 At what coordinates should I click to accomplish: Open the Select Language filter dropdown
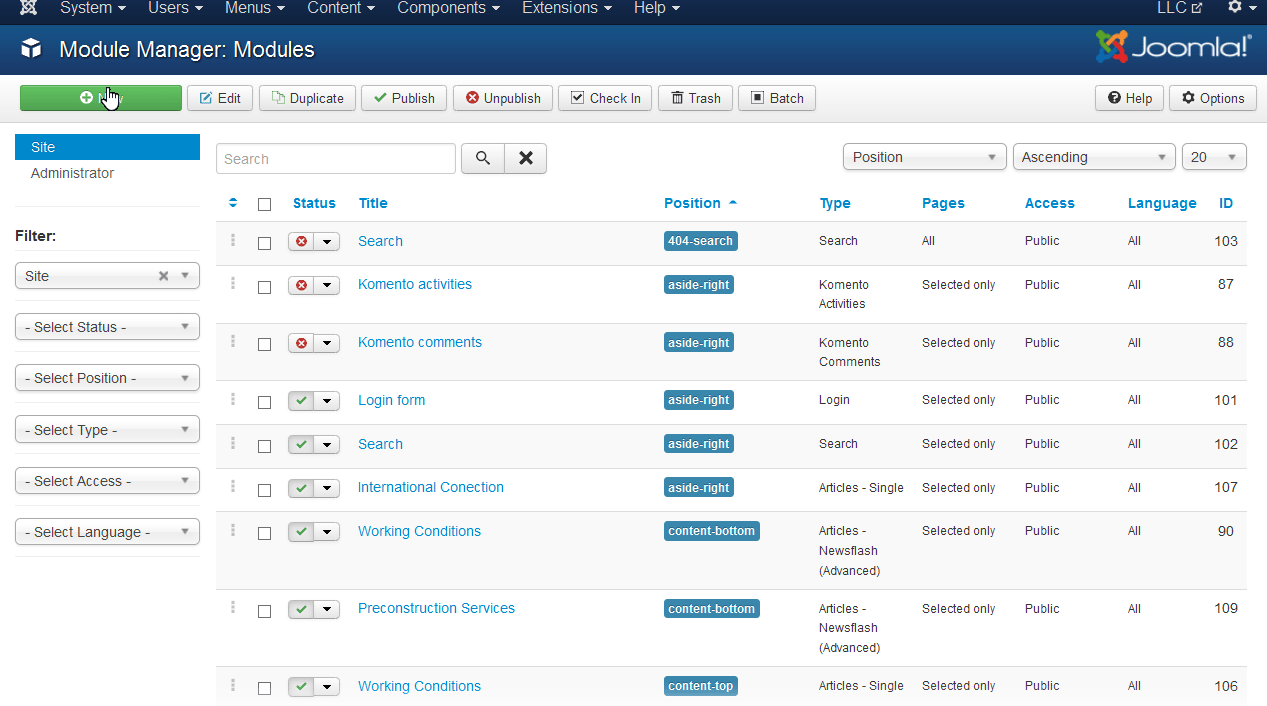coord(107,531)
